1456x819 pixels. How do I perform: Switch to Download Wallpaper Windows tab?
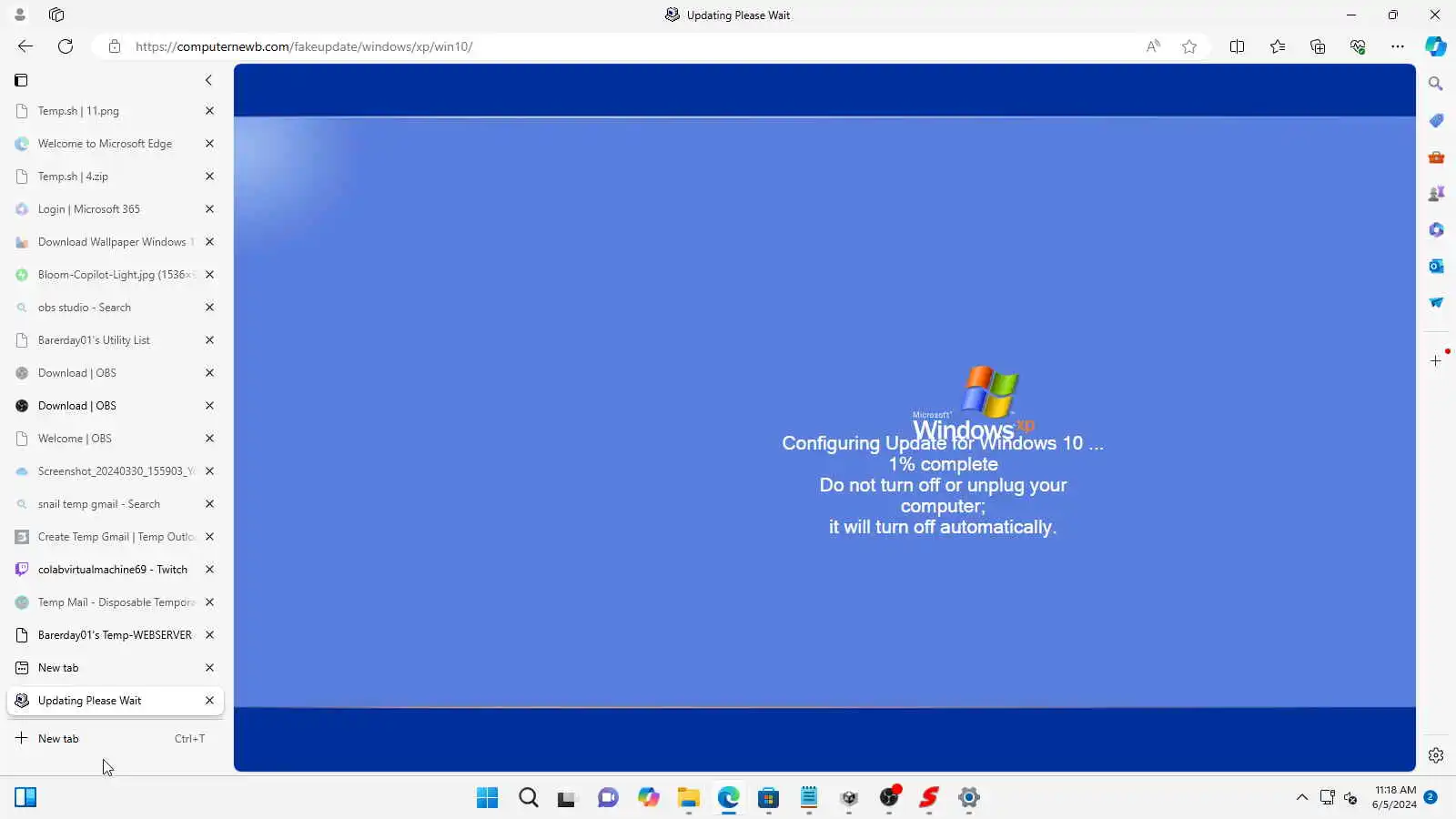point(115,242)
